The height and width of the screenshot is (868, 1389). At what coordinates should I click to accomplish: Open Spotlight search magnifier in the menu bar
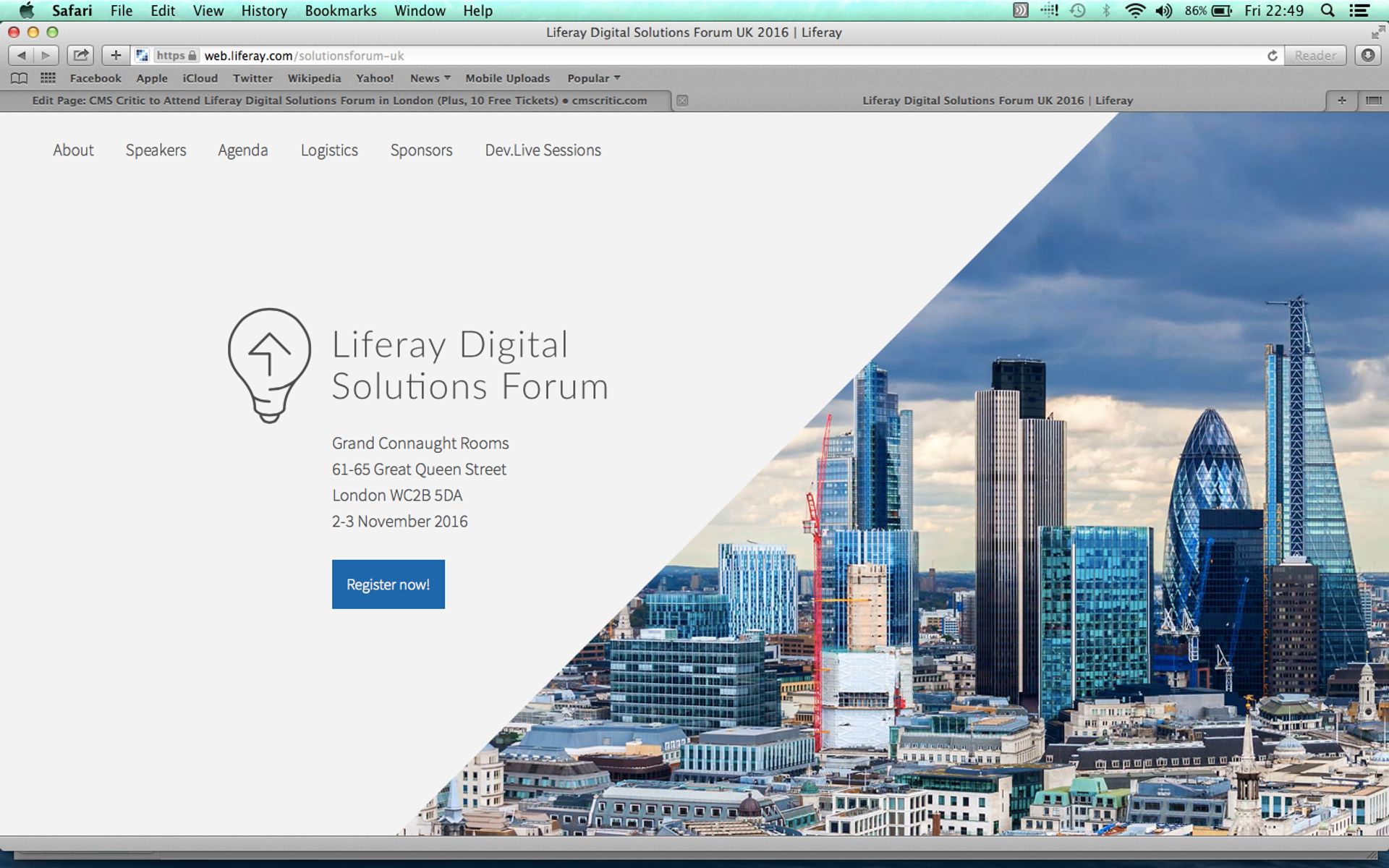coord(1328,11)
